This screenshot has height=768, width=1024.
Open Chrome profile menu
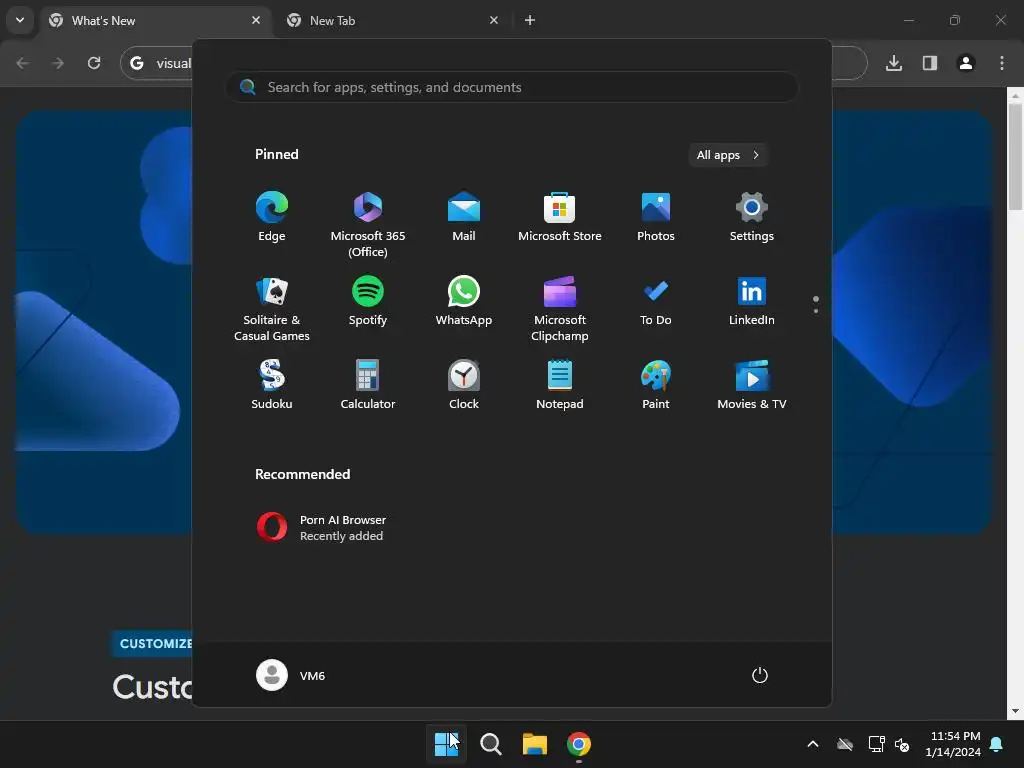pyautogui.click(x=966, y=63)
